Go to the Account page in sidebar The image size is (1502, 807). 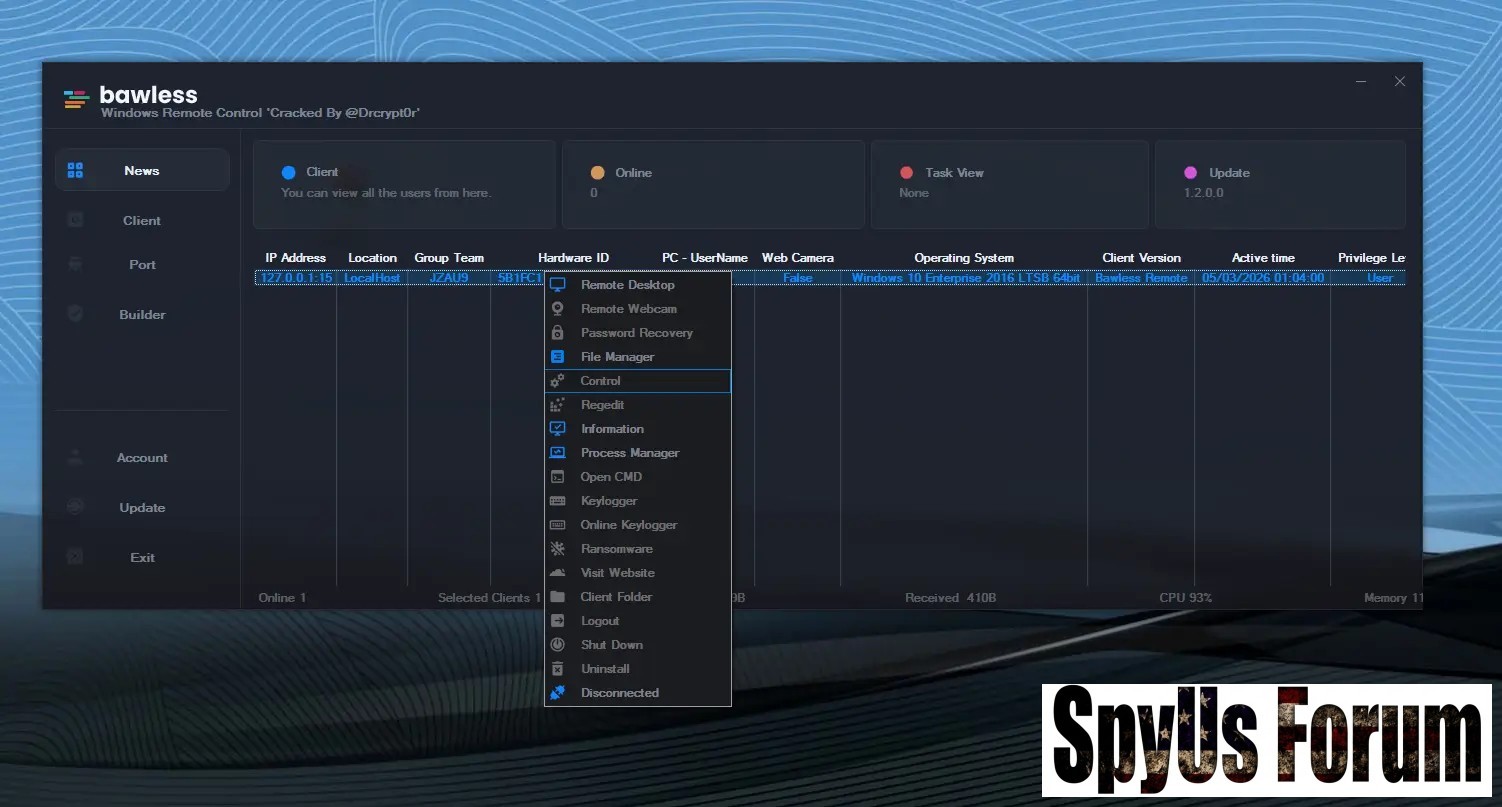[x=142, y=458]
